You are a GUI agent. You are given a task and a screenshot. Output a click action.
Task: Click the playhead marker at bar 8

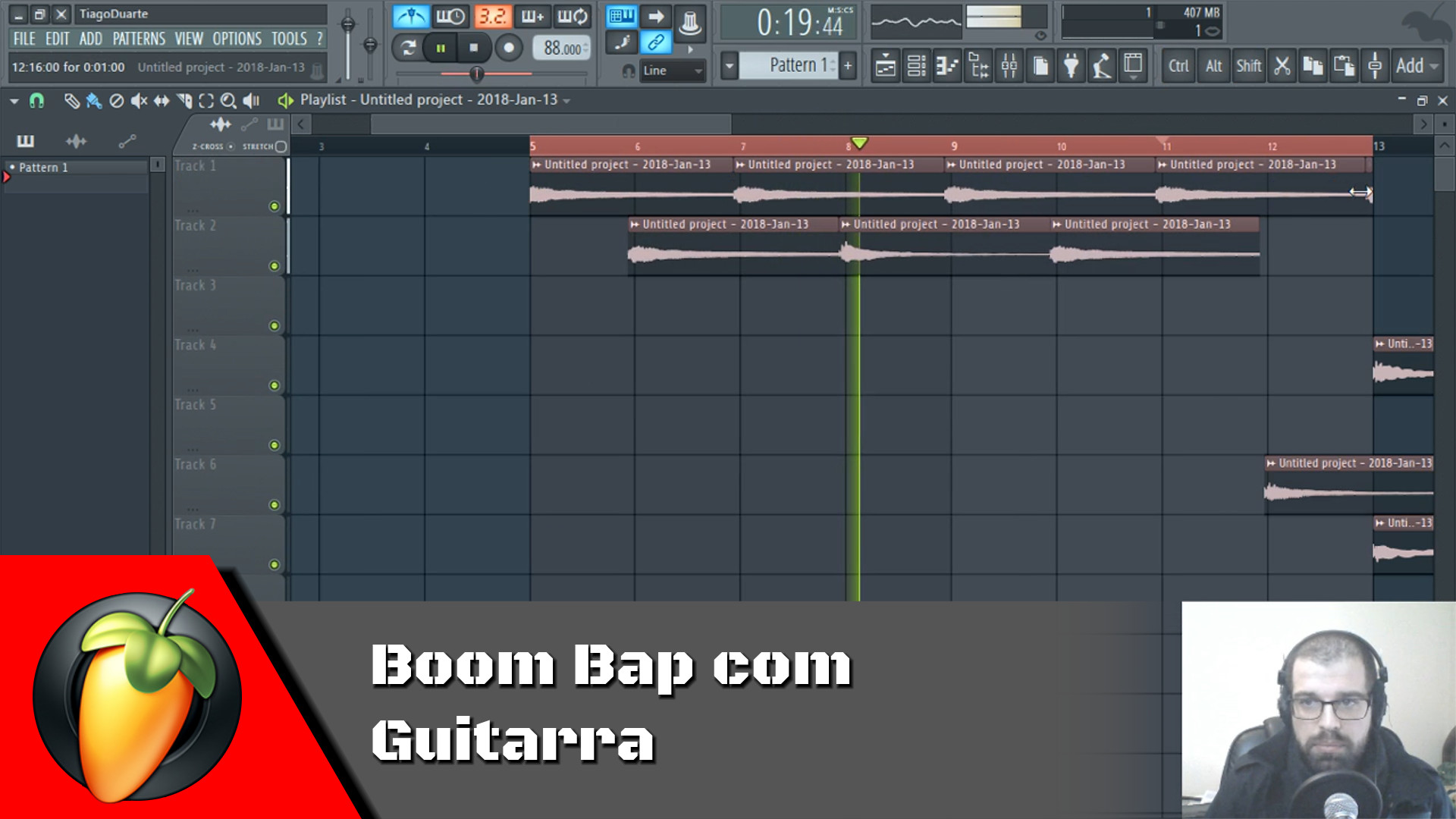coord(859,143)
